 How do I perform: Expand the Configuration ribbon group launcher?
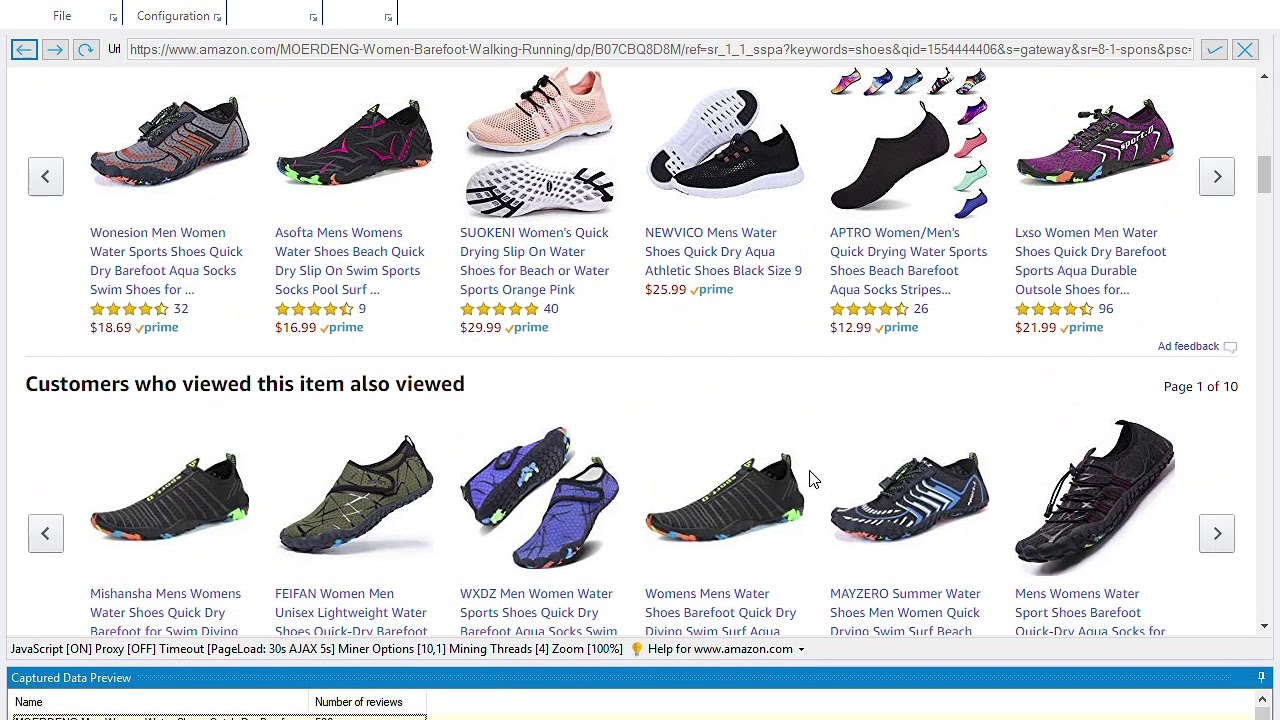[x=217, y=17]
